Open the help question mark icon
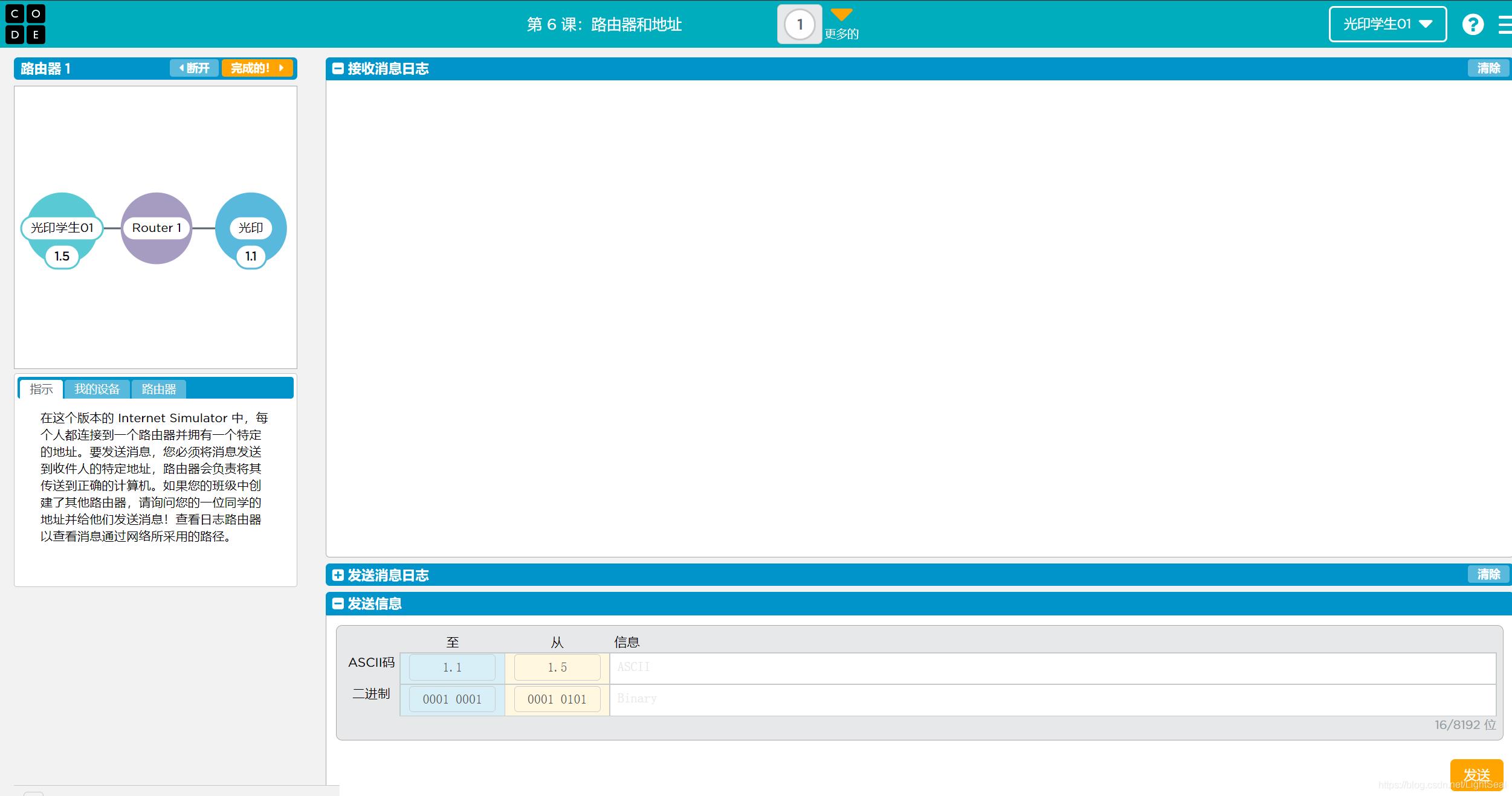The image size is (1512, 796). pyautogui.click(x=1473, y=24)
